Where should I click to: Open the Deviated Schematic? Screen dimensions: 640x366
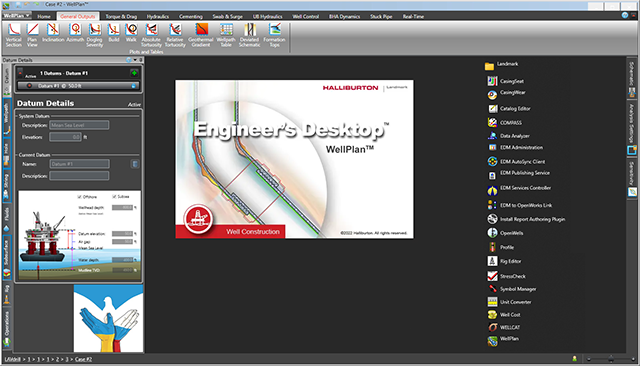point(249,35)
